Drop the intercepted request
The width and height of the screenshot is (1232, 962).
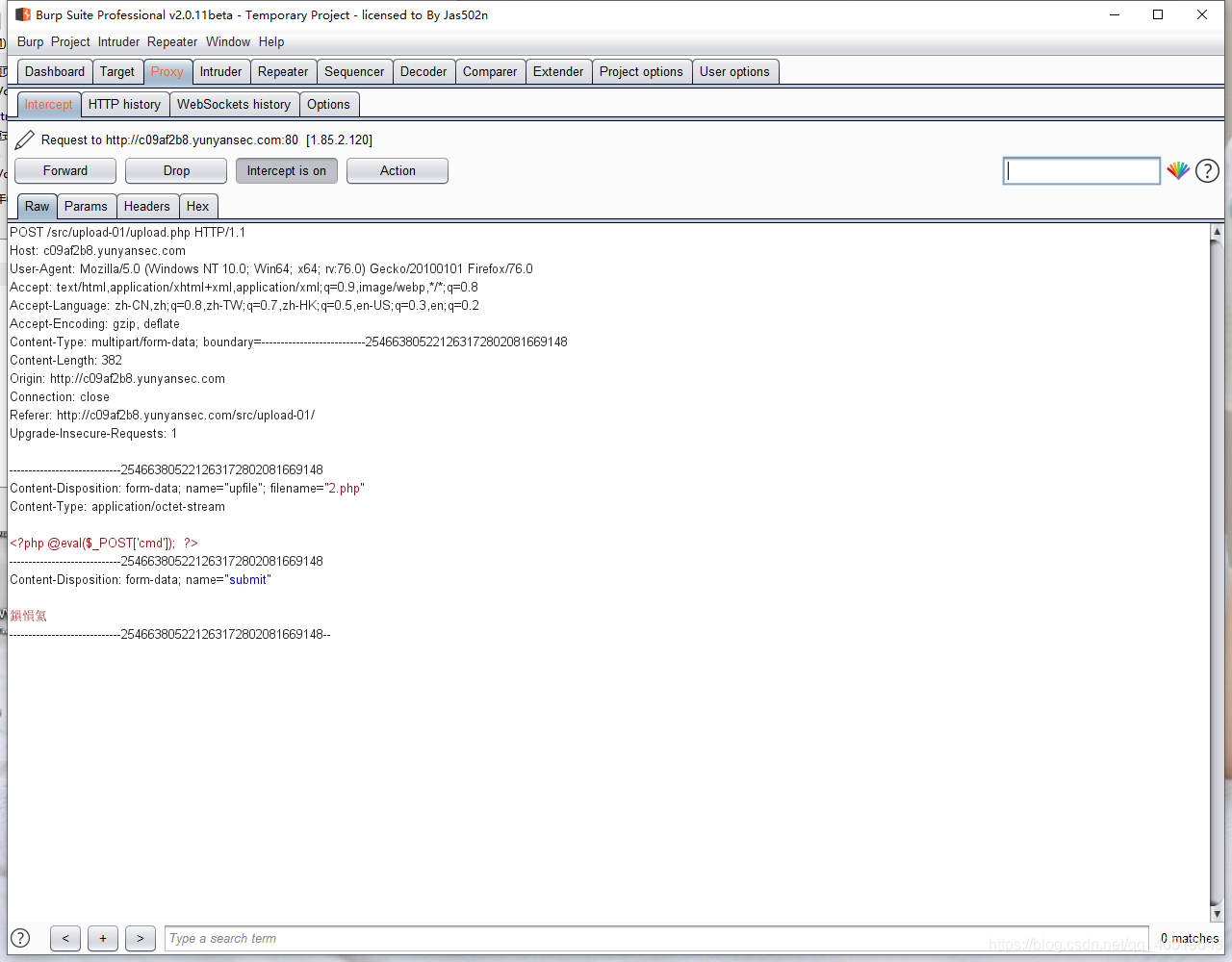[x=176, y=171]
